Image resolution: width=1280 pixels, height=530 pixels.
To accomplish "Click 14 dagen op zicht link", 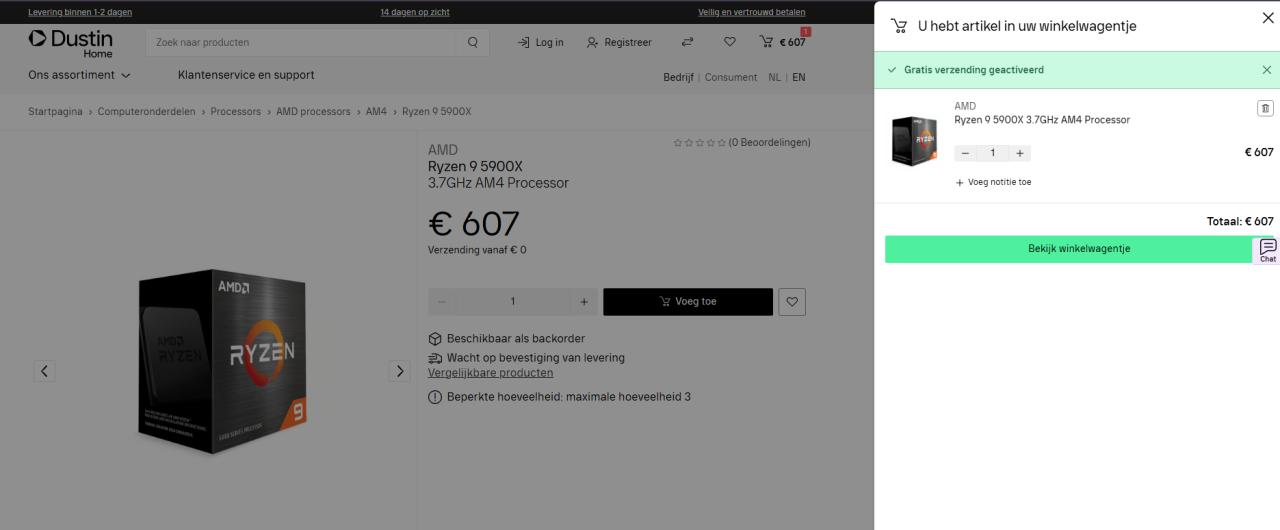I will [415, 12].
